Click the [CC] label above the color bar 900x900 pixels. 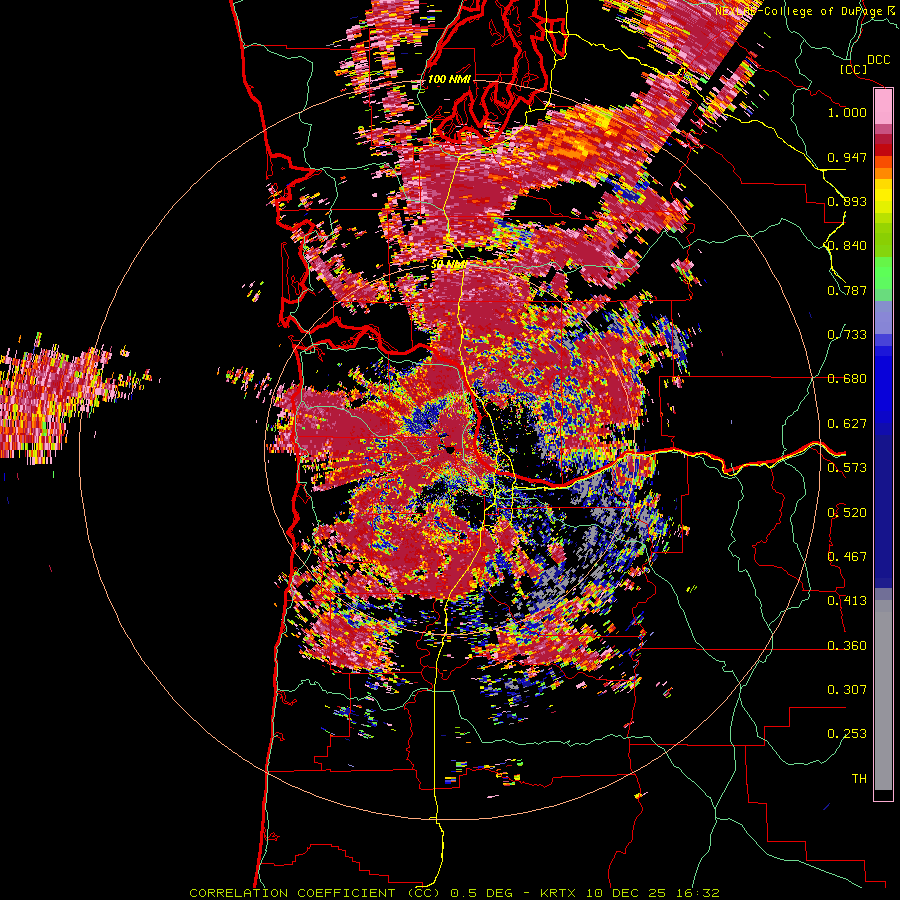coord(853,69)
